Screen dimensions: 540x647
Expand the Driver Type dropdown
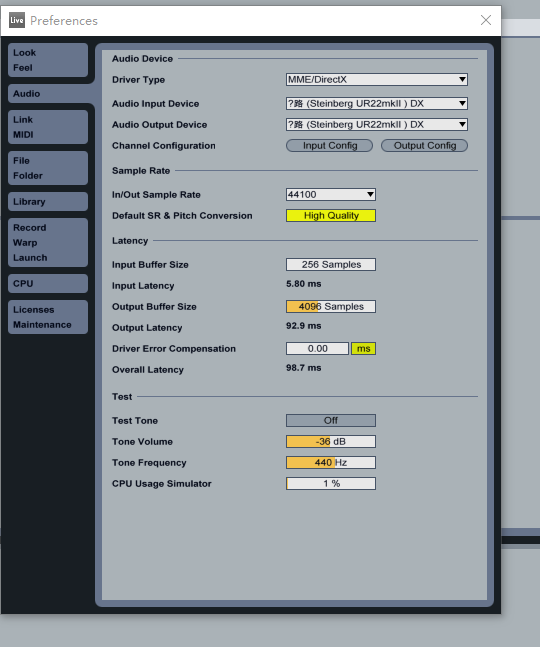coord(377,79)
